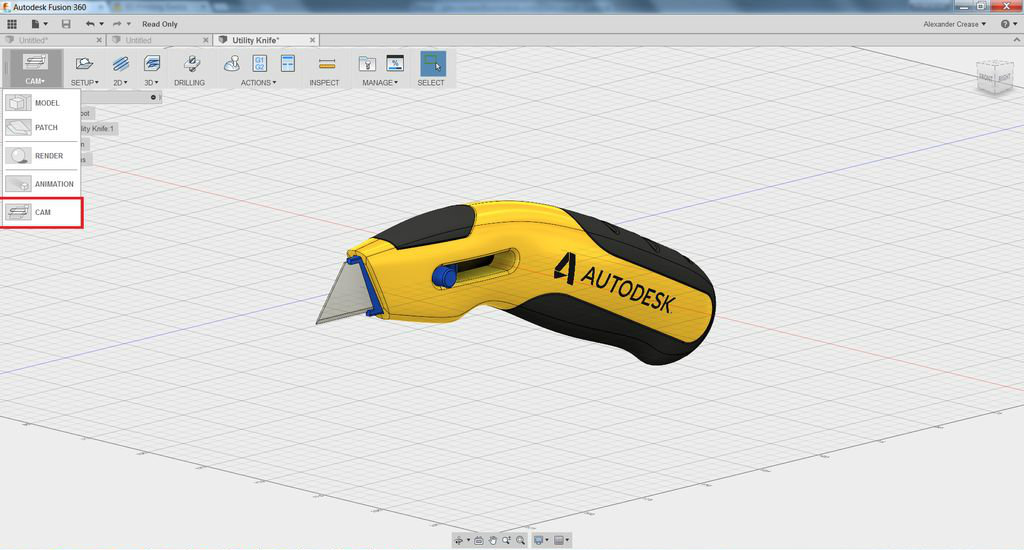1024x550 pixels.
Task: Select the Drilling tool icon
Action: click(x=191, y=64)
